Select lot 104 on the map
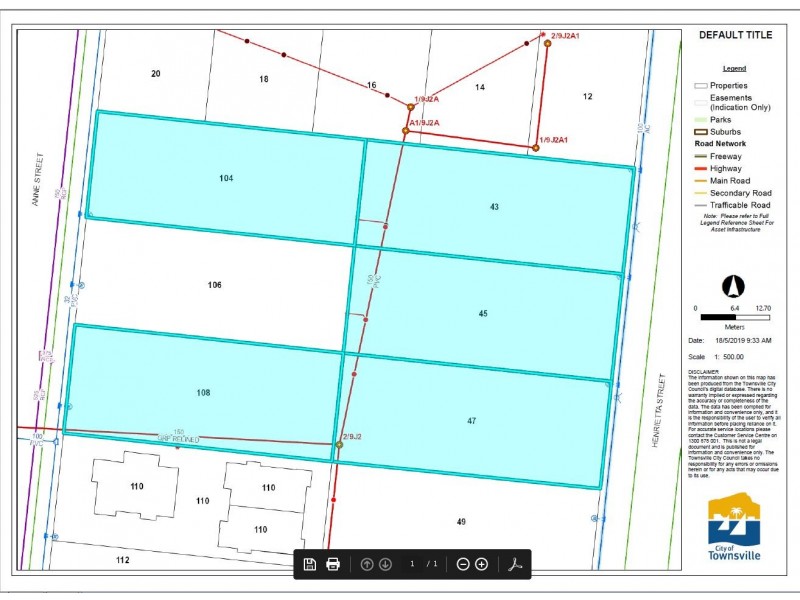Viewport: 800px width, 600px height. [x=226, y=177]
